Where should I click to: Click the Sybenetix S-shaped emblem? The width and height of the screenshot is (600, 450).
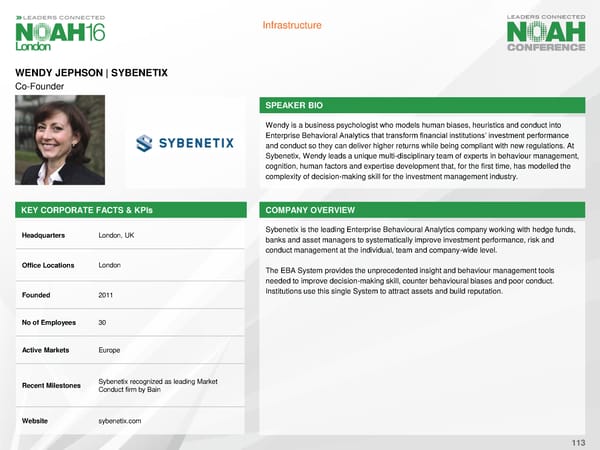(x=146, y=142)
